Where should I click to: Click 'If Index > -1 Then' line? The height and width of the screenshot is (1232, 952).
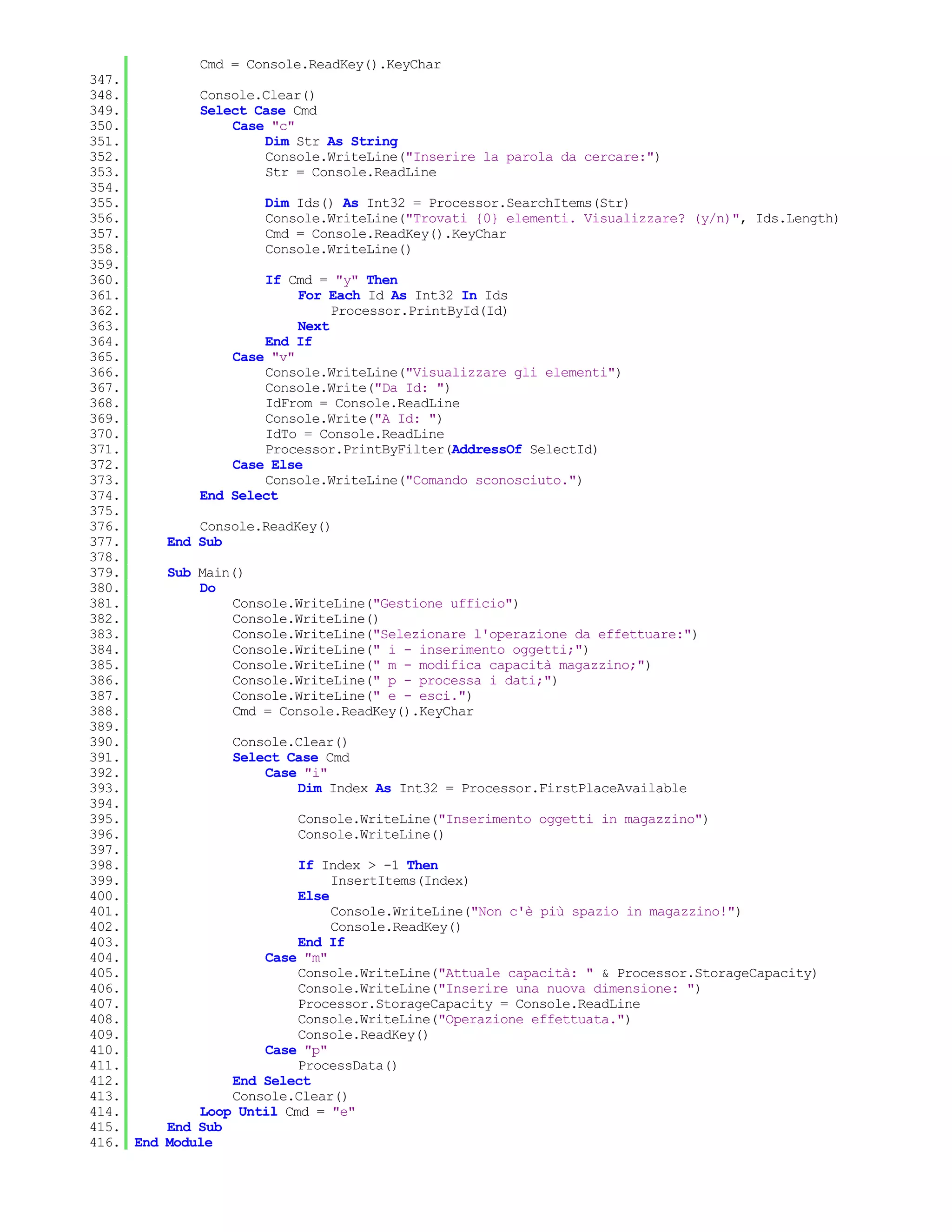pos(368,865)
